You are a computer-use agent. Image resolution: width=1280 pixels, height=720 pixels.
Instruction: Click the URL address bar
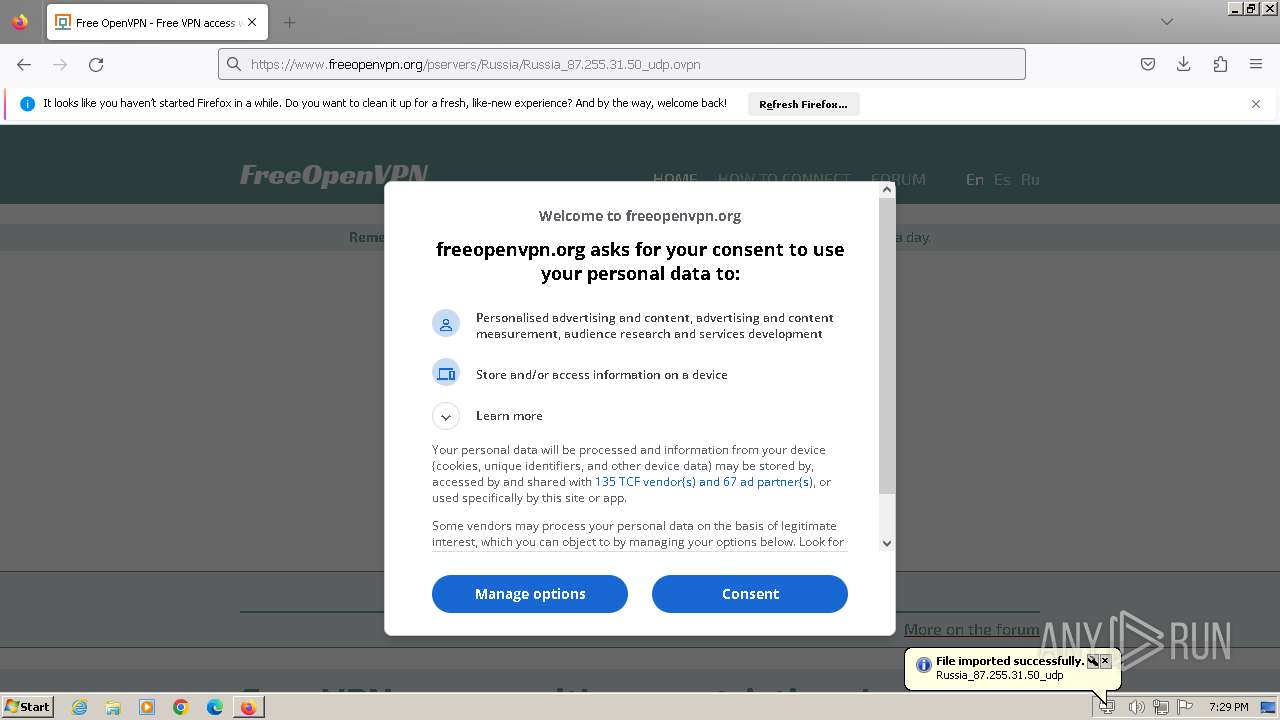click(x=622, y=64)
